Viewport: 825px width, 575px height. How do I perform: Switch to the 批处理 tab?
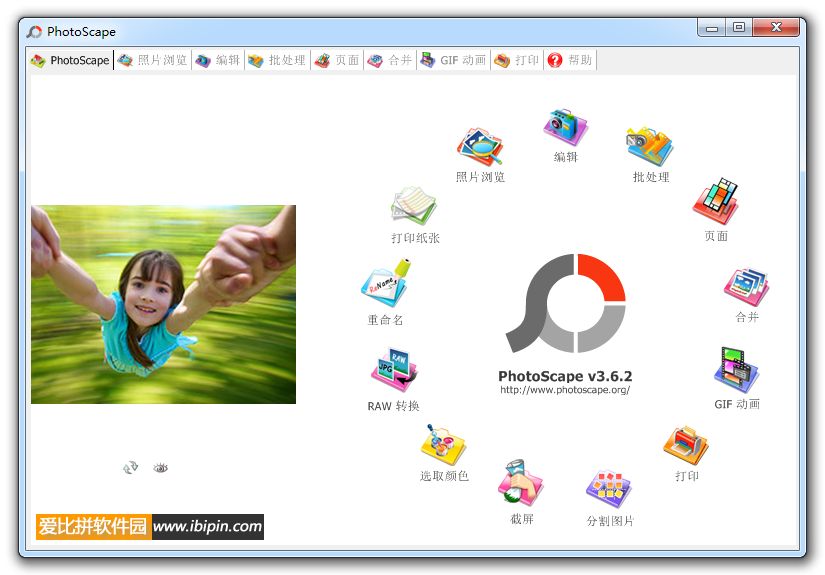pos(278,60)
